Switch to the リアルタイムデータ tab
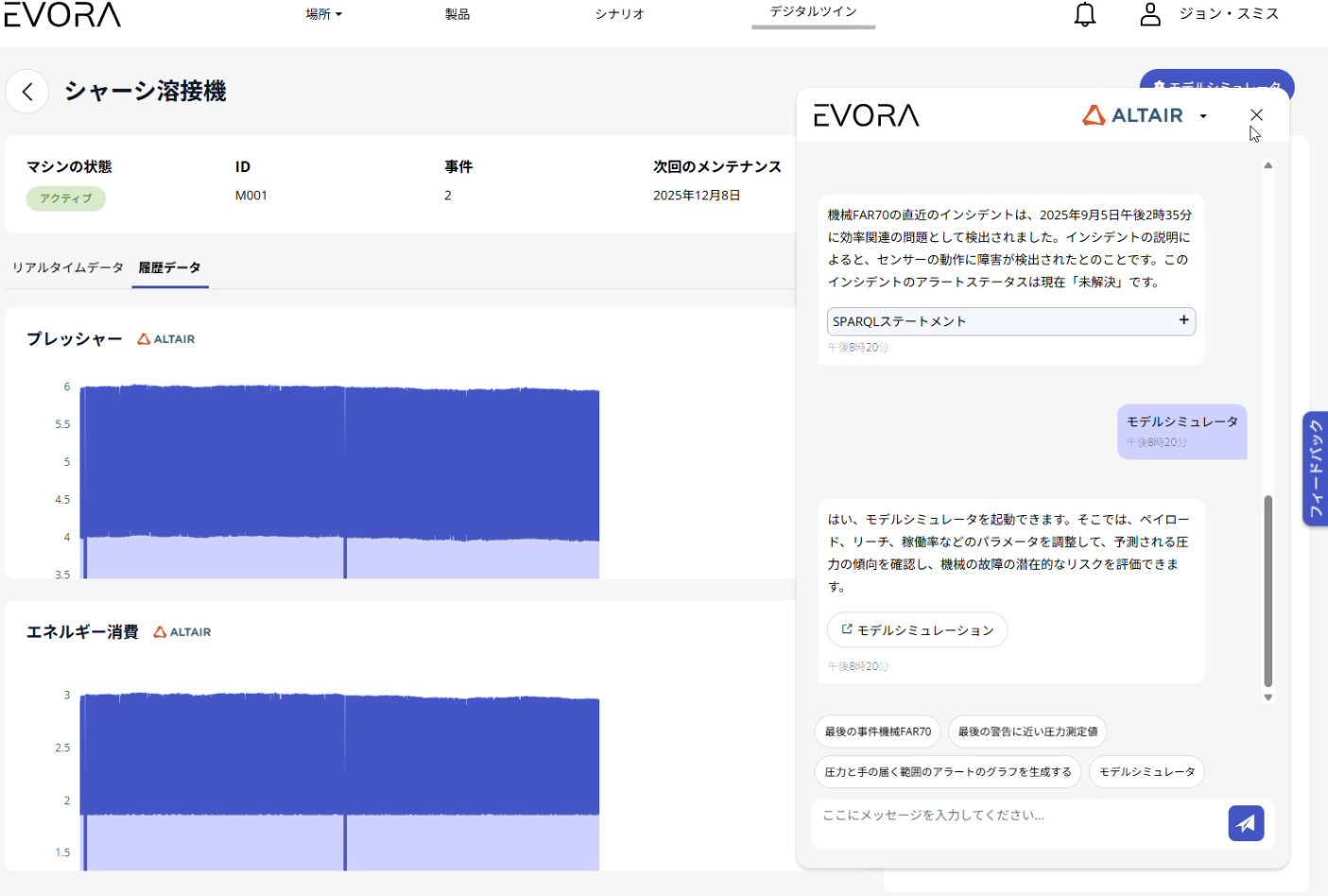The height and width of the screenshot is (896, 1328). (68, 267)
